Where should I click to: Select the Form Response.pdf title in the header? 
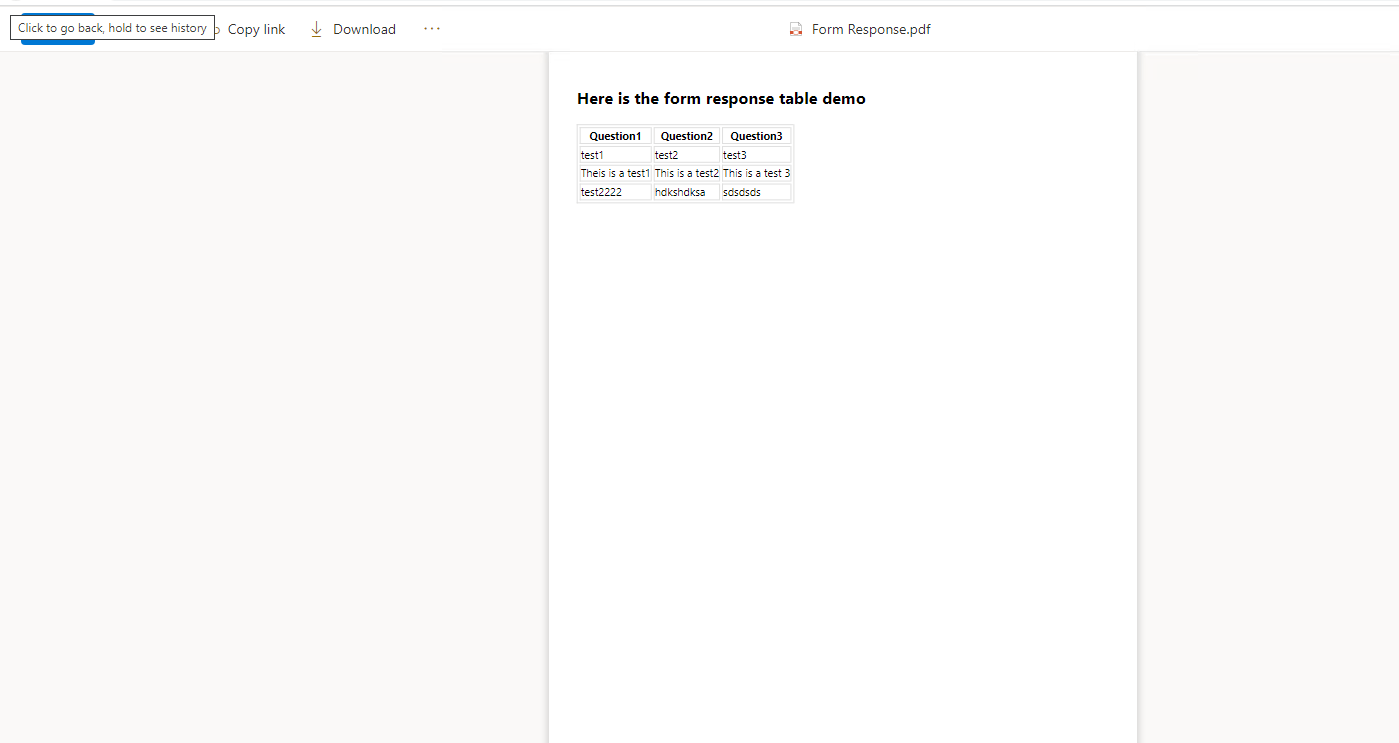(869, 29)
